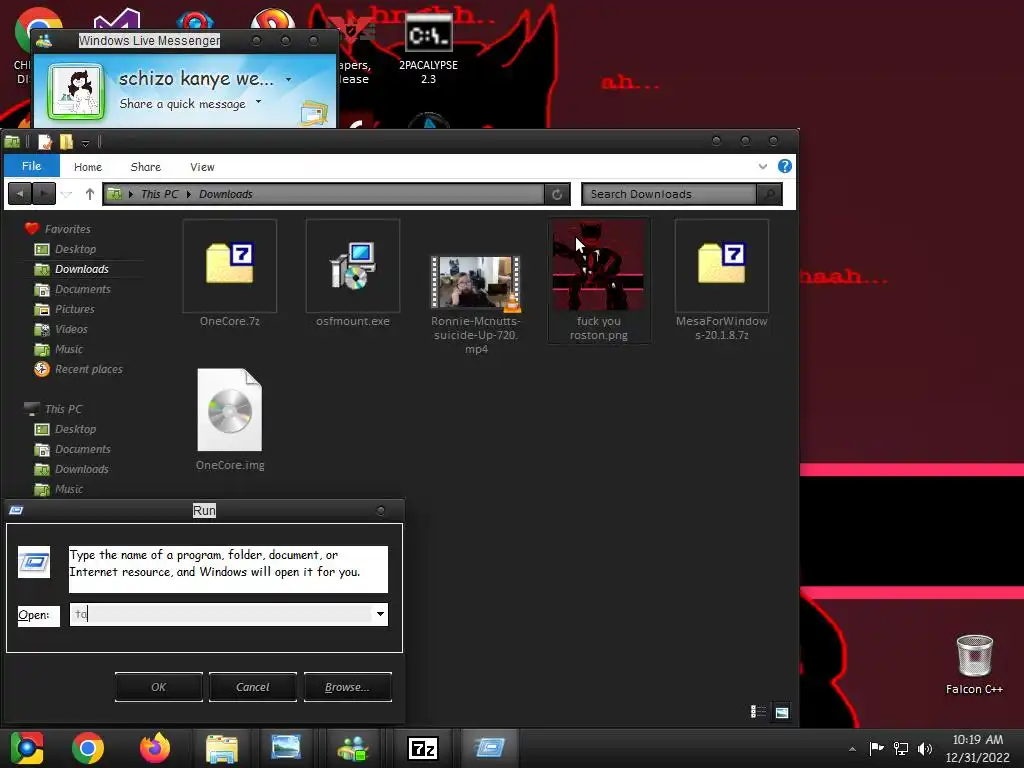Open Downloads under This PC
Screen dimensions: 1024x768
click(x=82, y=469)
